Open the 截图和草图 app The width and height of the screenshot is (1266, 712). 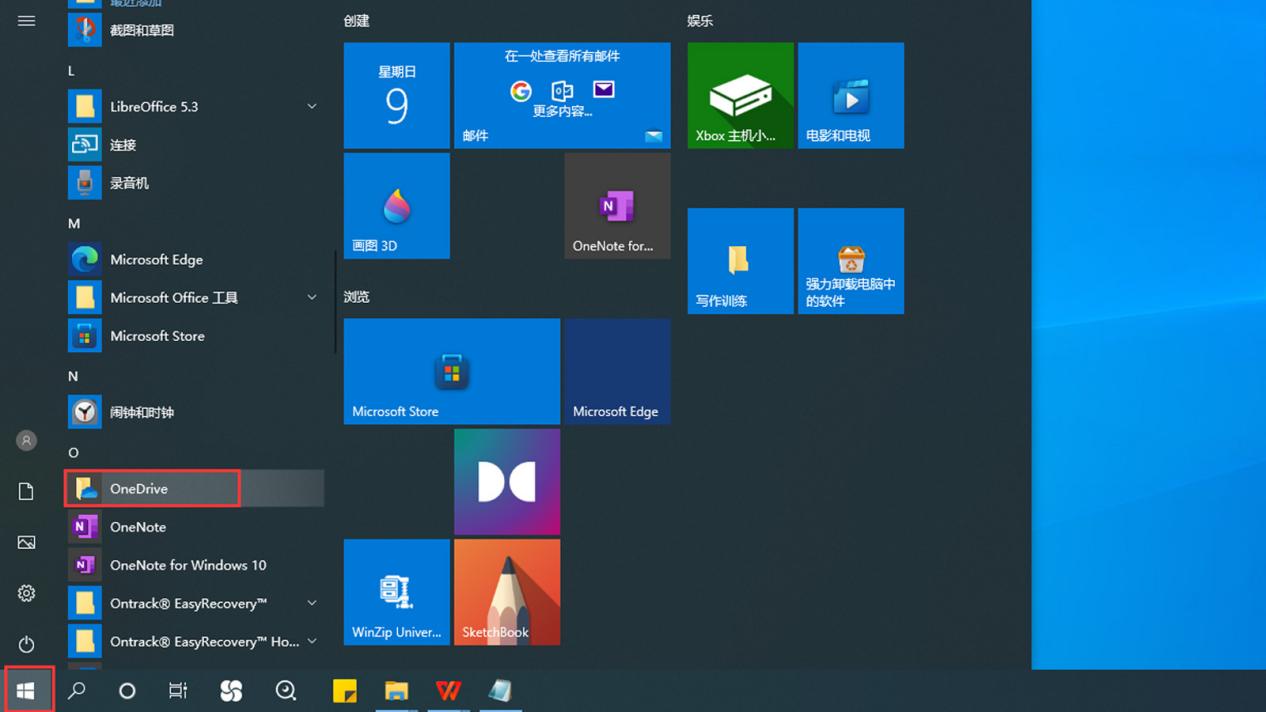(195, 30)
